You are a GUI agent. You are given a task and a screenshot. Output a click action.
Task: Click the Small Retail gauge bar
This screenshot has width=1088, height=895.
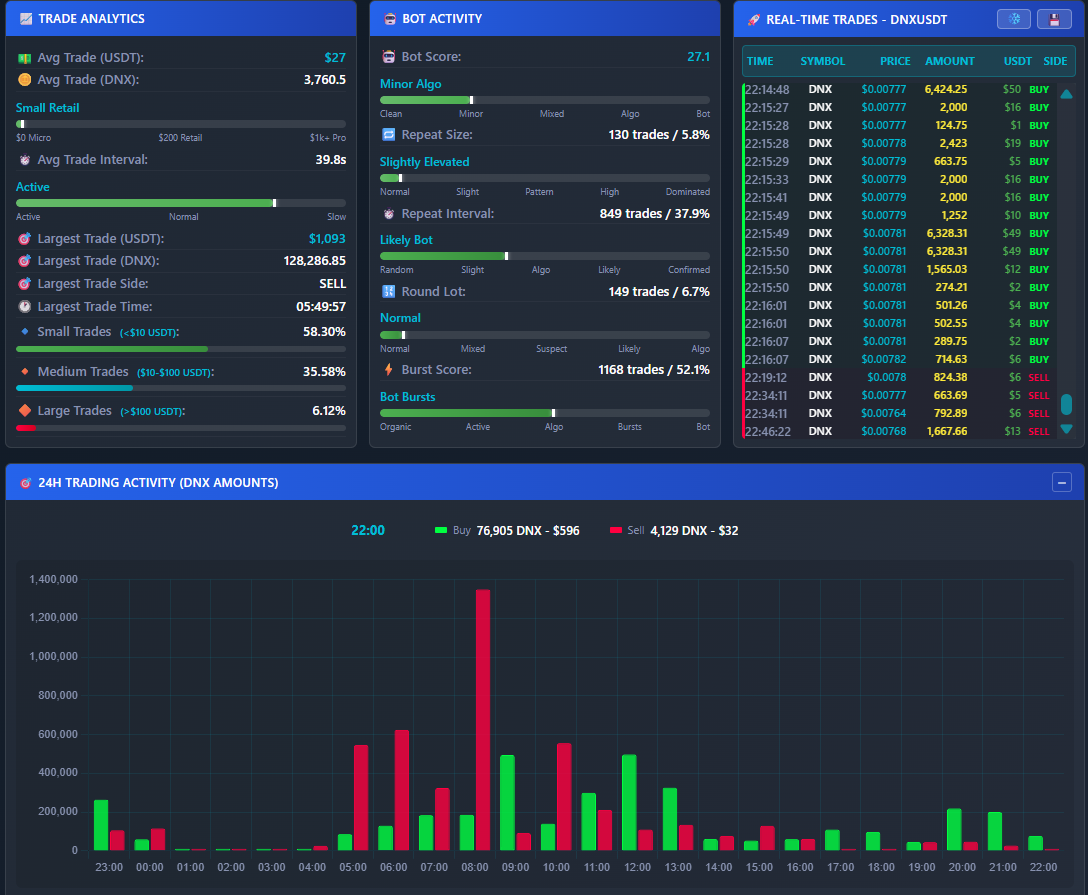pyautogui.click(x=180, y=124)
